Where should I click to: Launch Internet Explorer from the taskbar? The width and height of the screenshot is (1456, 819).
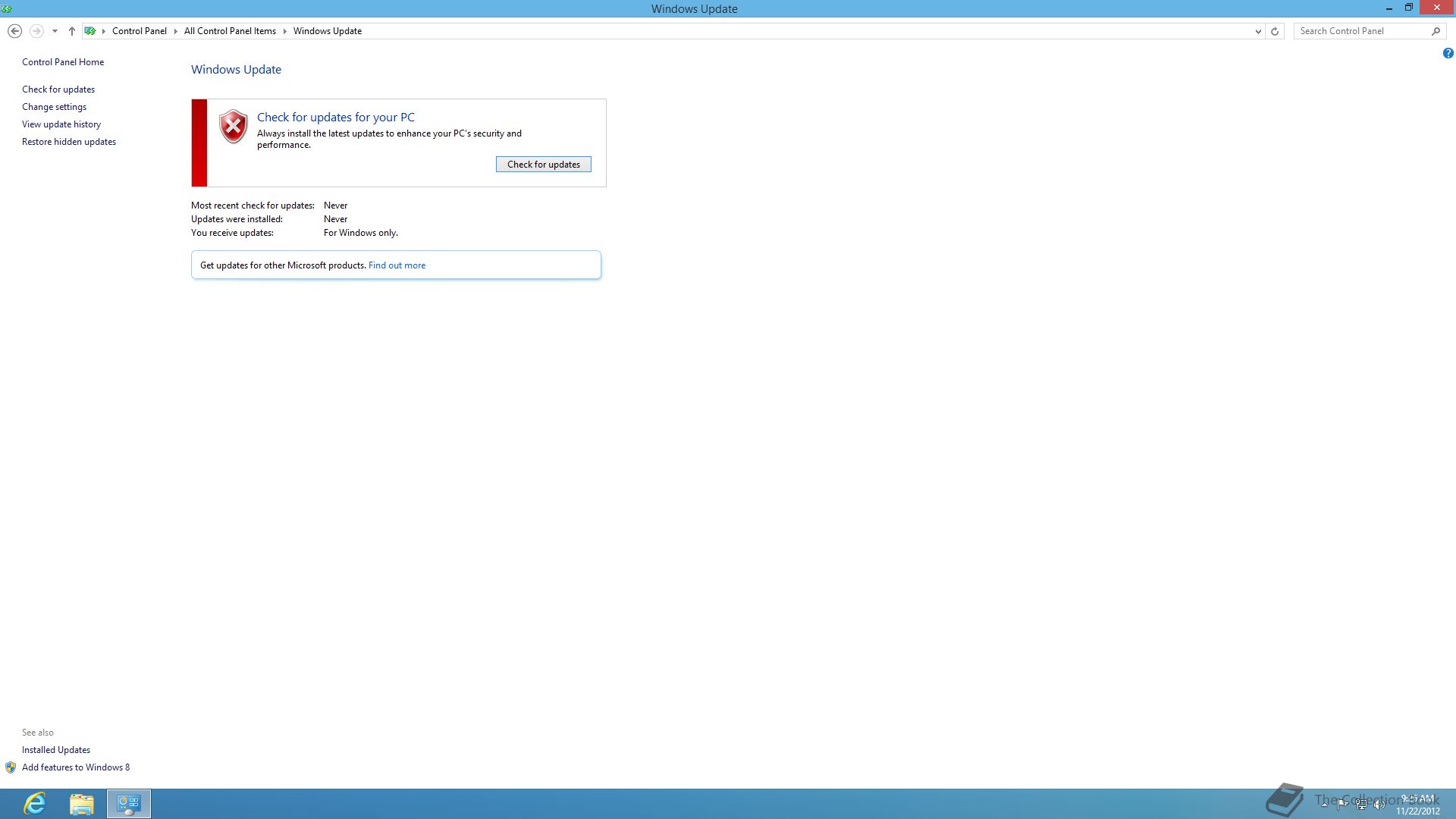coord(35,804)
